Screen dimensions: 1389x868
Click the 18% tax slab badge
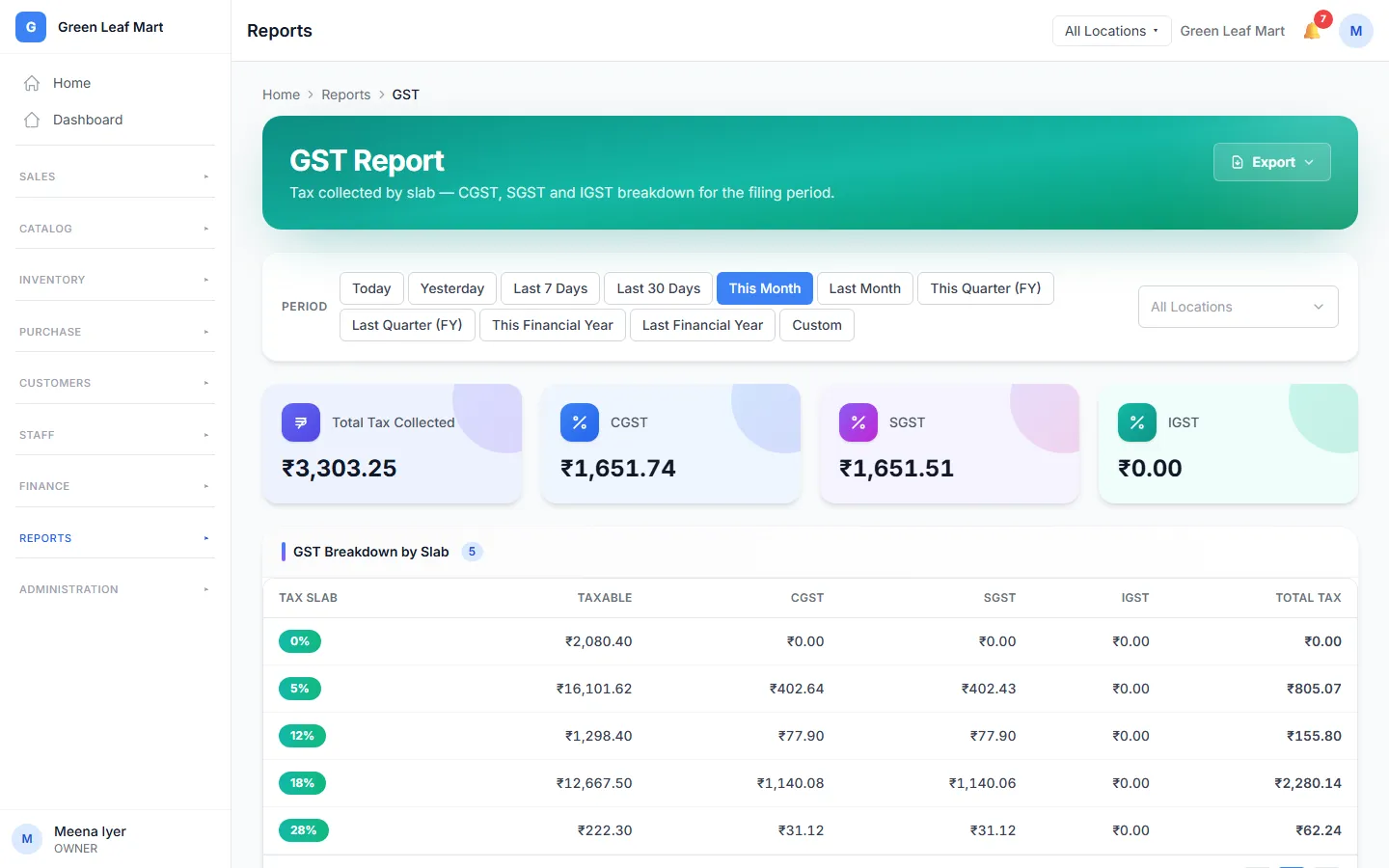302,783
